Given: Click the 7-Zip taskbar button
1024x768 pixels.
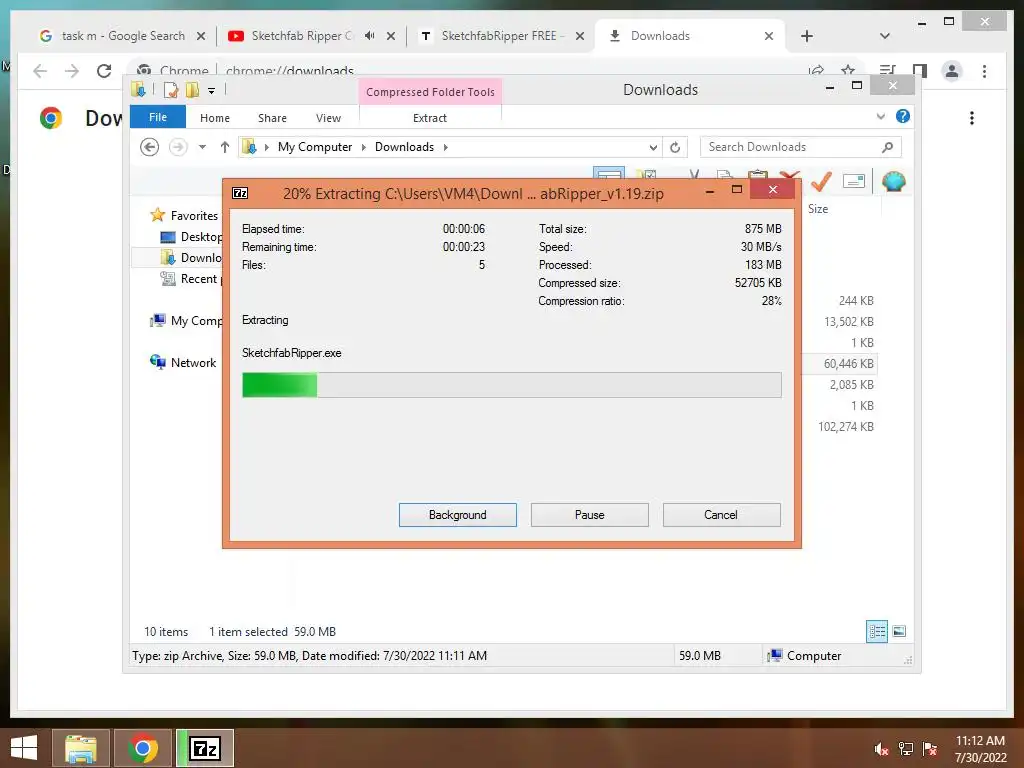Looking at the screenshot, I should tap(205, 748).
